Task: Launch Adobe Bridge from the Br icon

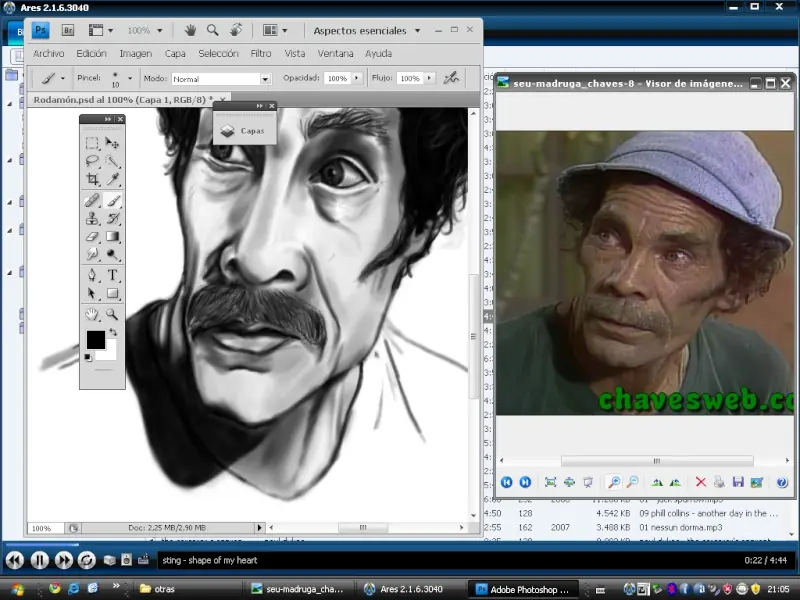Action: tap(68, 31)
